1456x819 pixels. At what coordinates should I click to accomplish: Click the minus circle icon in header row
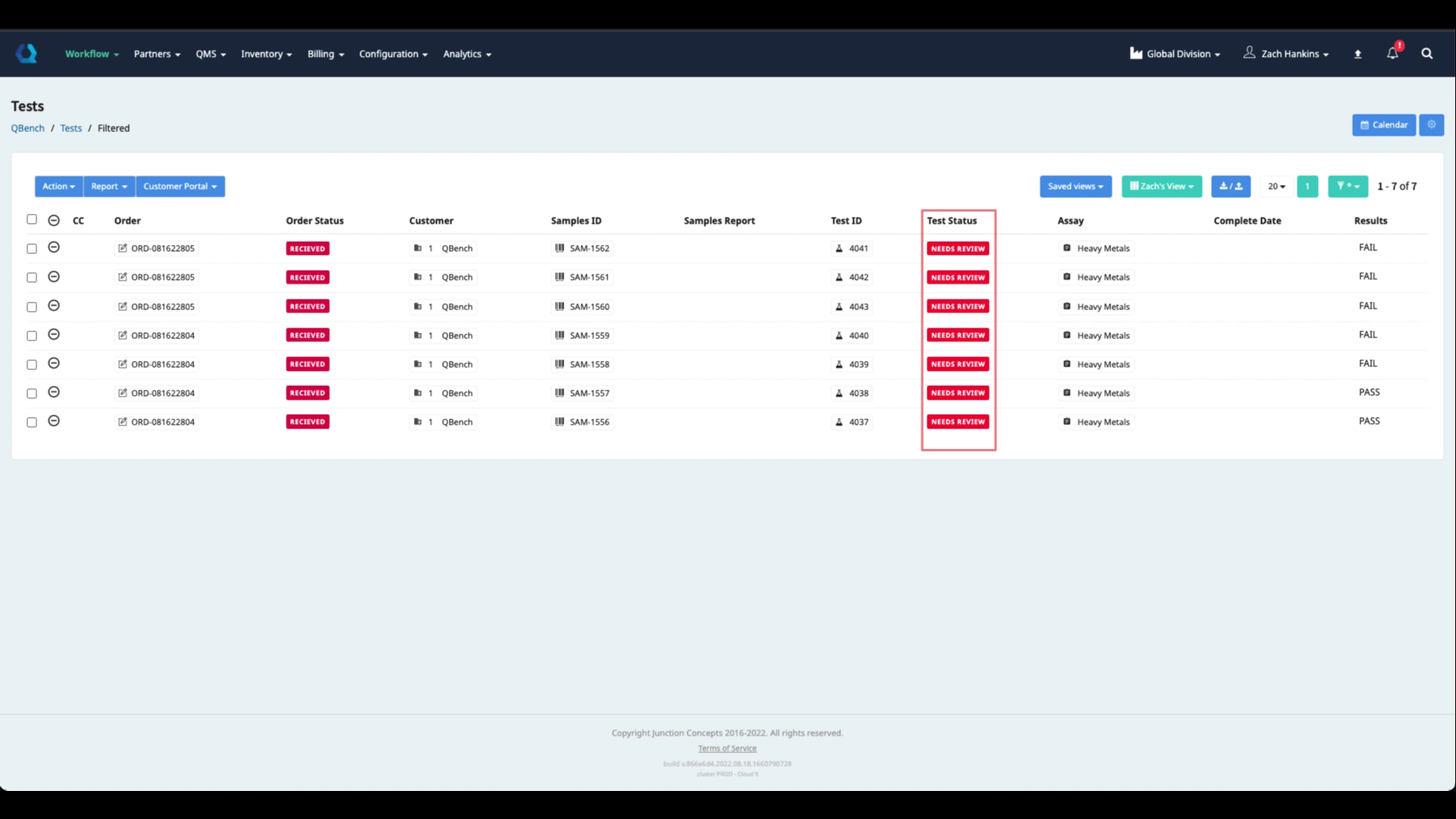54,221
